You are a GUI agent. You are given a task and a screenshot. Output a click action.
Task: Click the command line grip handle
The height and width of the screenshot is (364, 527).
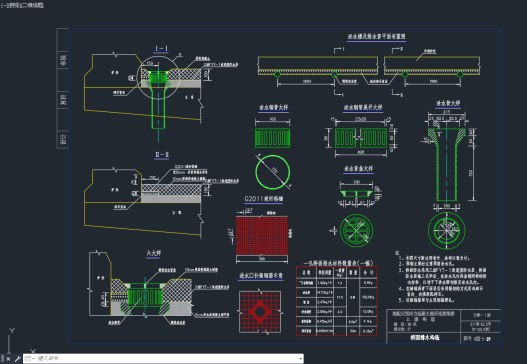[3, 359]
